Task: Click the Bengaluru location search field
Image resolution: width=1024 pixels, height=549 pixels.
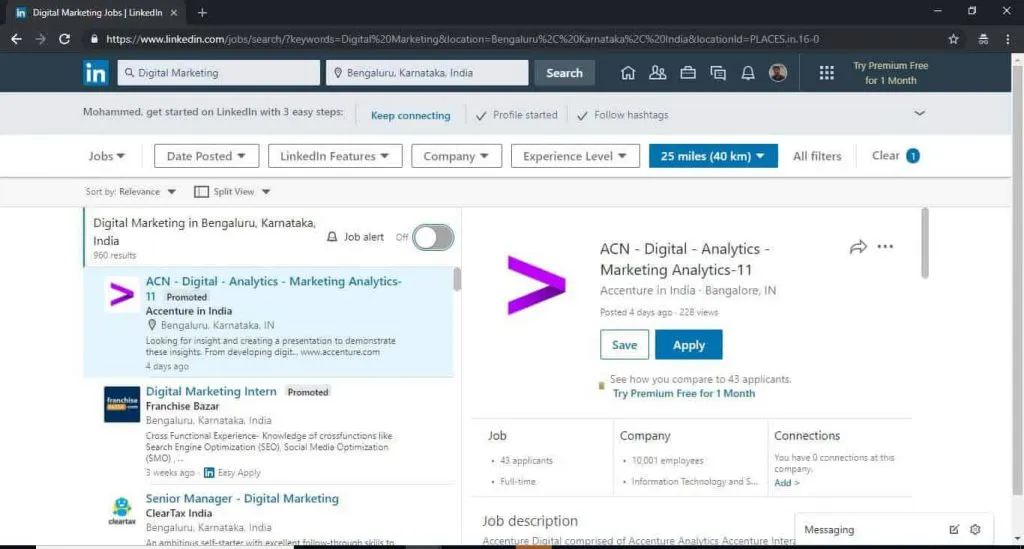Action: [x=427, y=73]
